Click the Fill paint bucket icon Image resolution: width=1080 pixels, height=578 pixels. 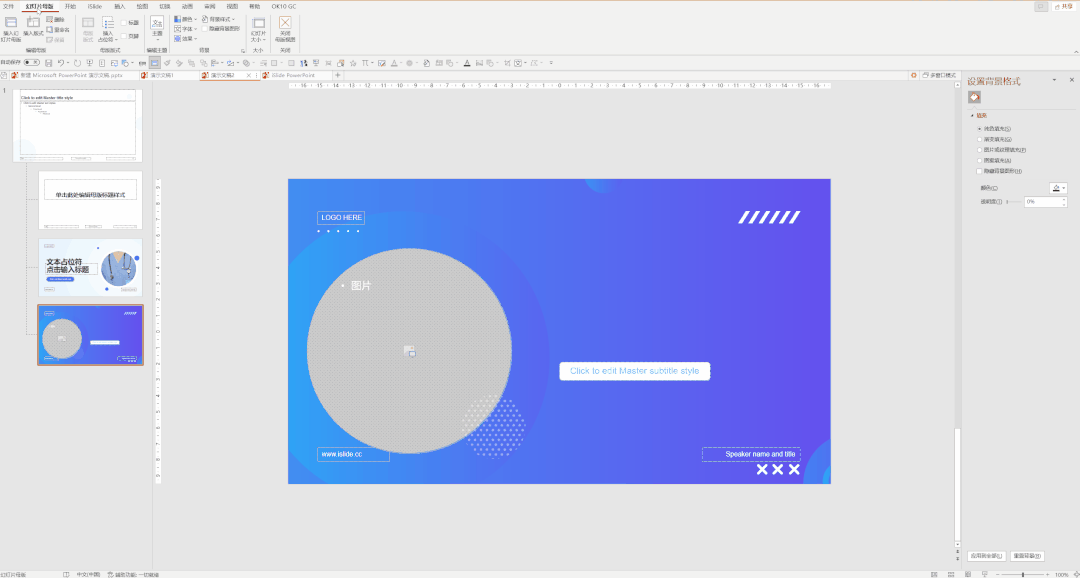[974, 97]
